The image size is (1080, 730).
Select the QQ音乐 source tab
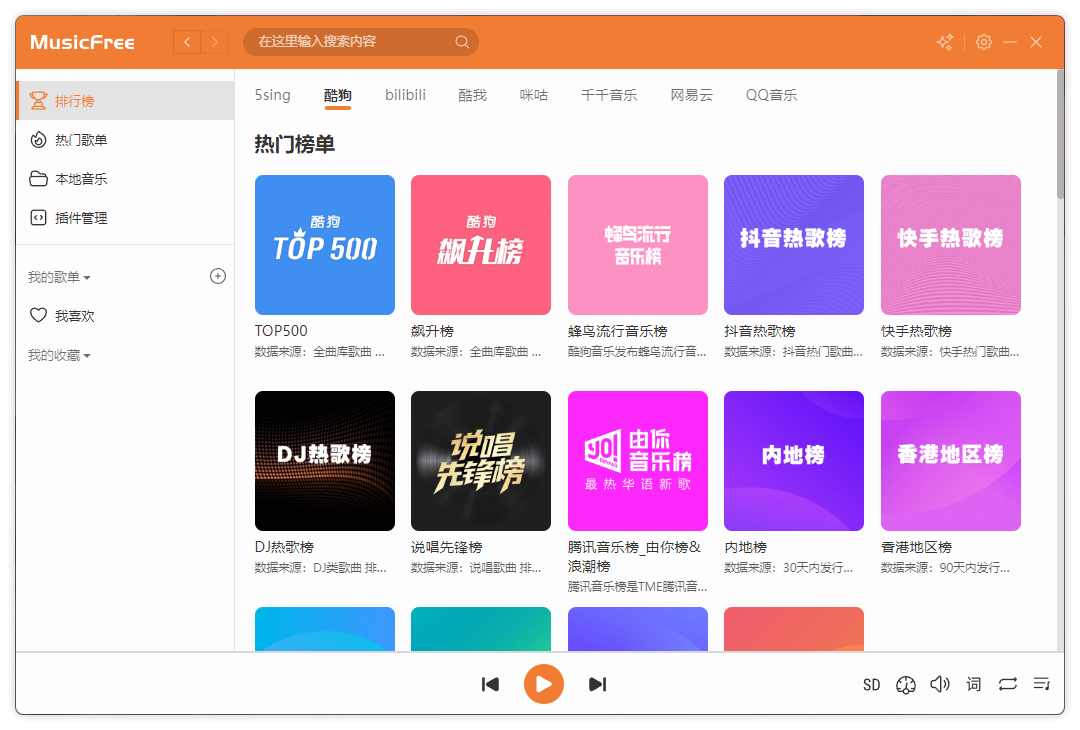771,95
